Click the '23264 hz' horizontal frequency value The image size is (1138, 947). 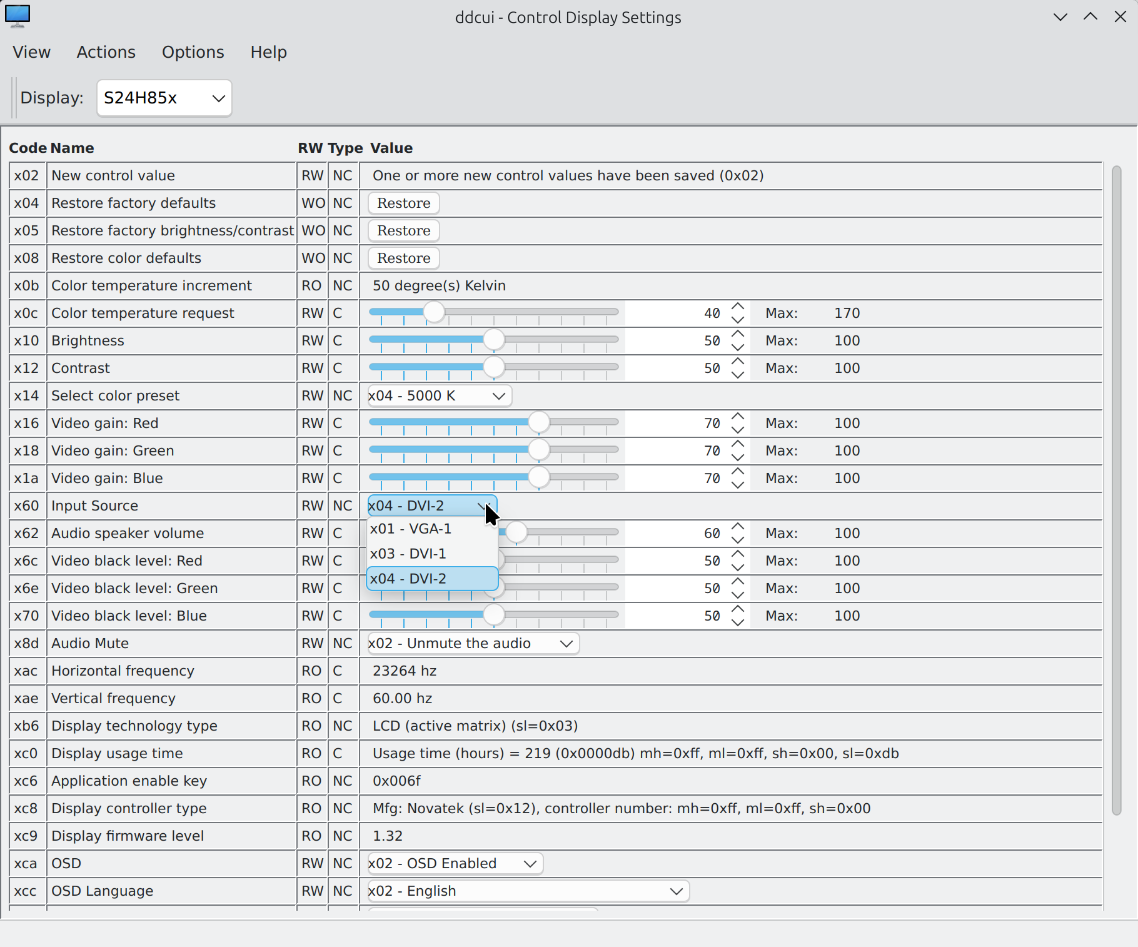pyautogui.click(x=404, y=671)
